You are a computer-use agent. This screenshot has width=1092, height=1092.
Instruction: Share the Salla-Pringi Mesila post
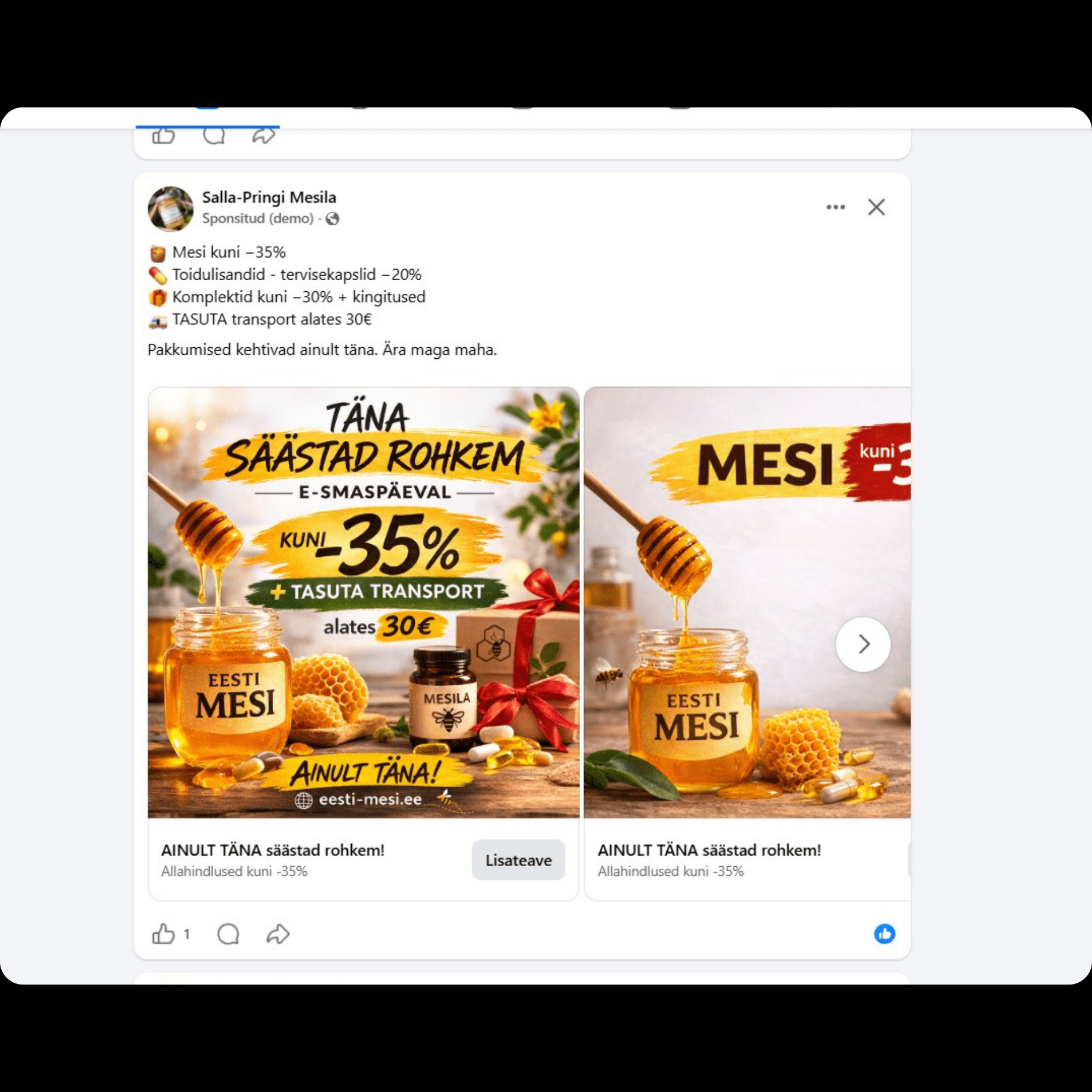[278, 934]
